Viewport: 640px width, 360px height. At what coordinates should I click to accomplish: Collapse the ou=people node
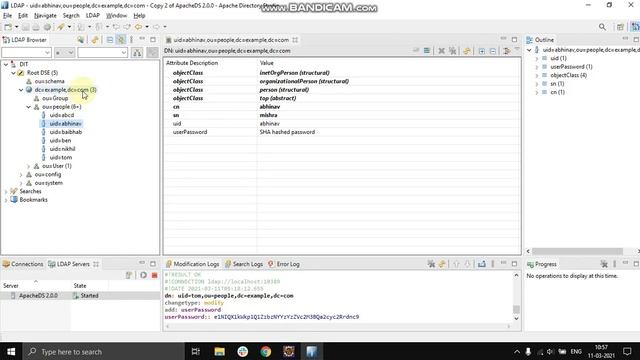(x=29, y=107)
